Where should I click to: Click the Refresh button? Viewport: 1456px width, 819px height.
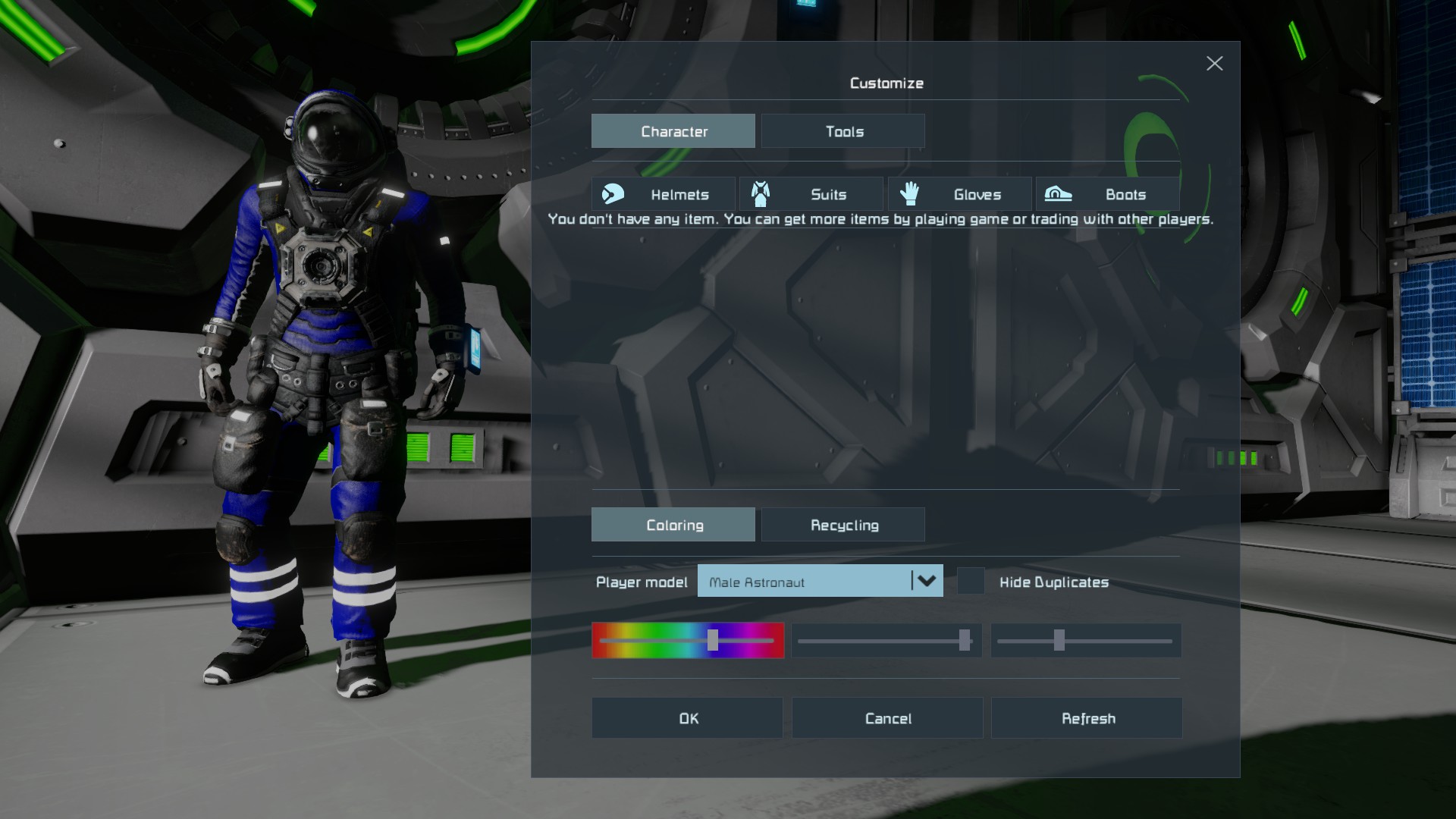(x=1087, y=718)
